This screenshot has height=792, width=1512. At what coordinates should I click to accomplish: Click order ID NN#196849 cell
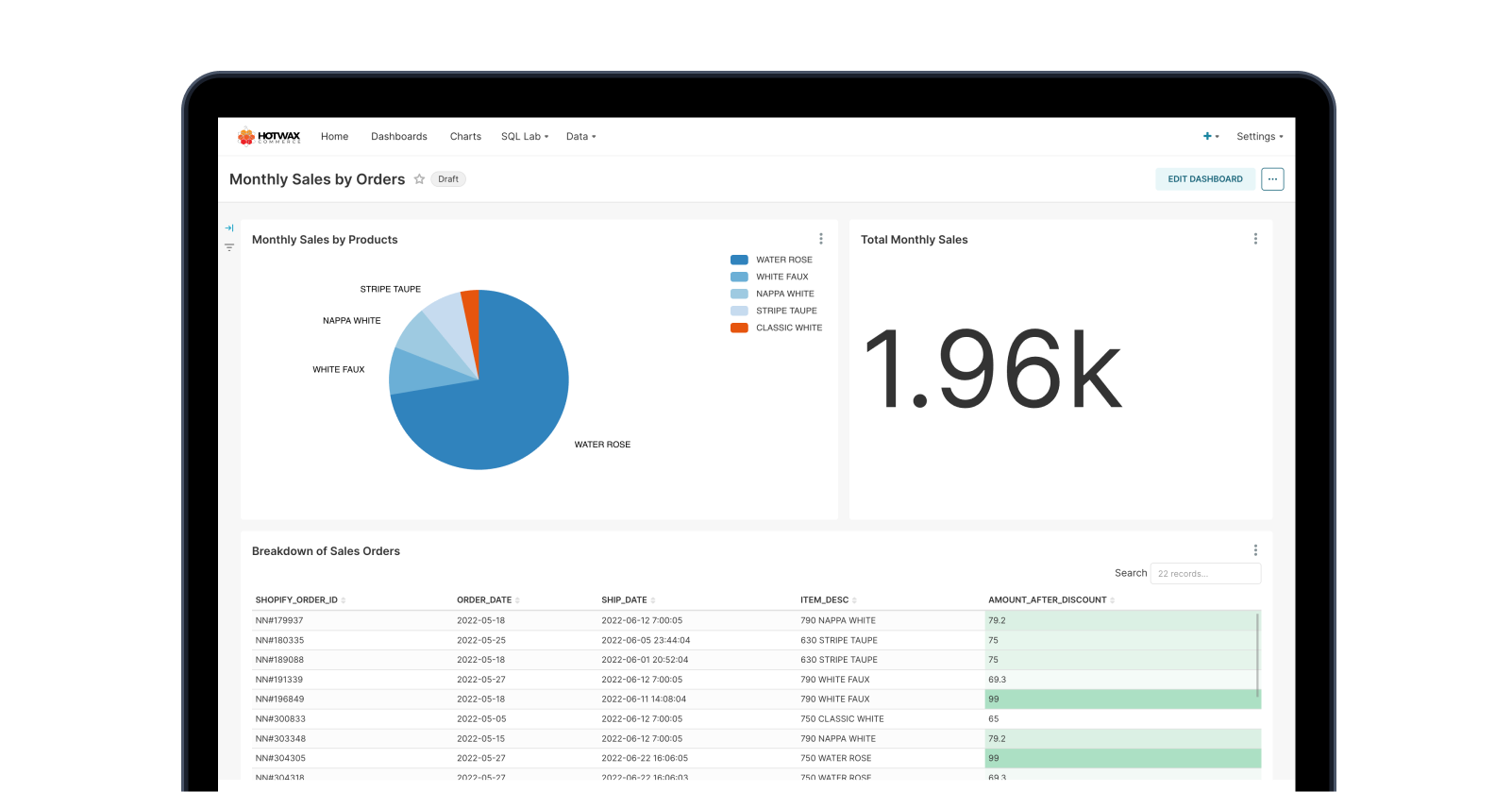tap(280, 699)
